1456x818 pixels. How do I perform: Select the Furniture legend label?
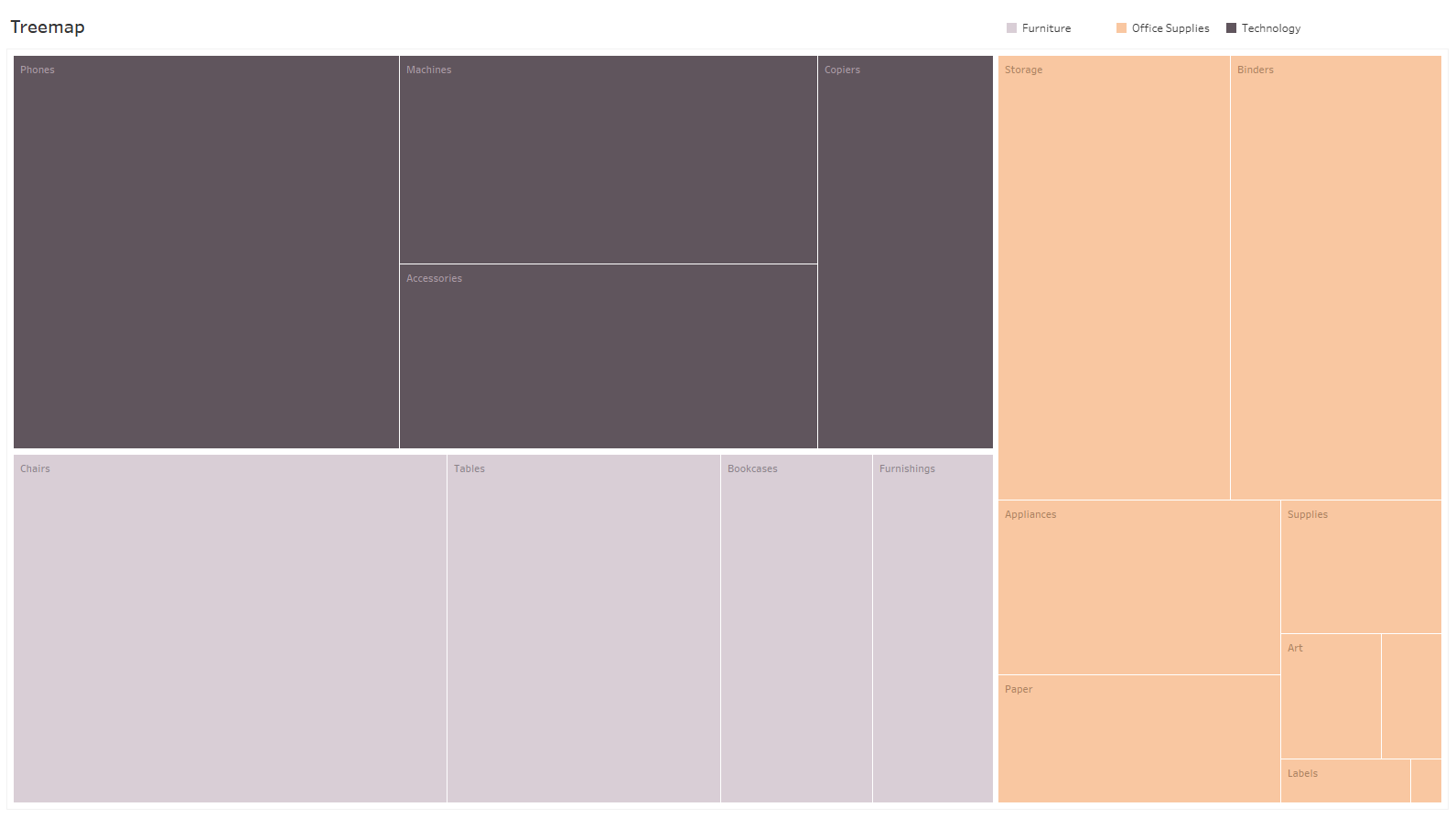click(x=1046, y=28)
